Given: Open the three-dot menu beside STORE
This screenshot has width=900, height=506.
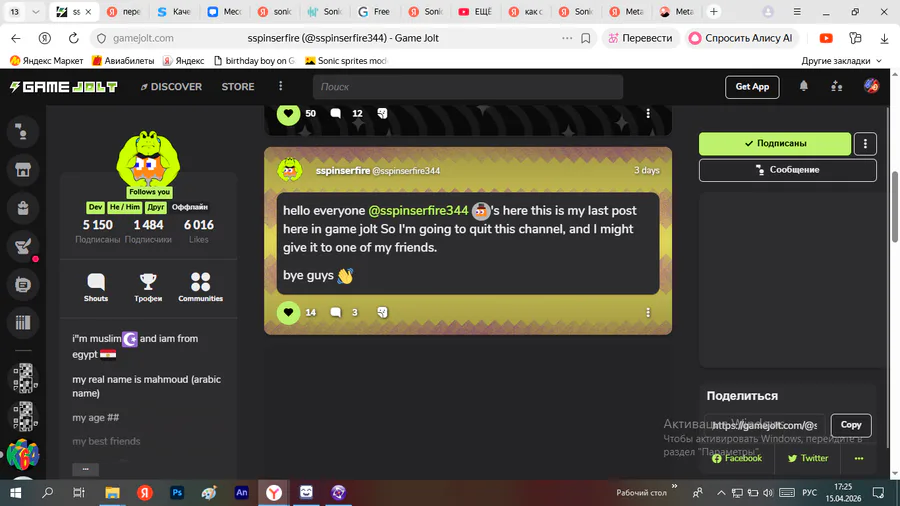Looking at the screenshot, I should pos(281,86).
